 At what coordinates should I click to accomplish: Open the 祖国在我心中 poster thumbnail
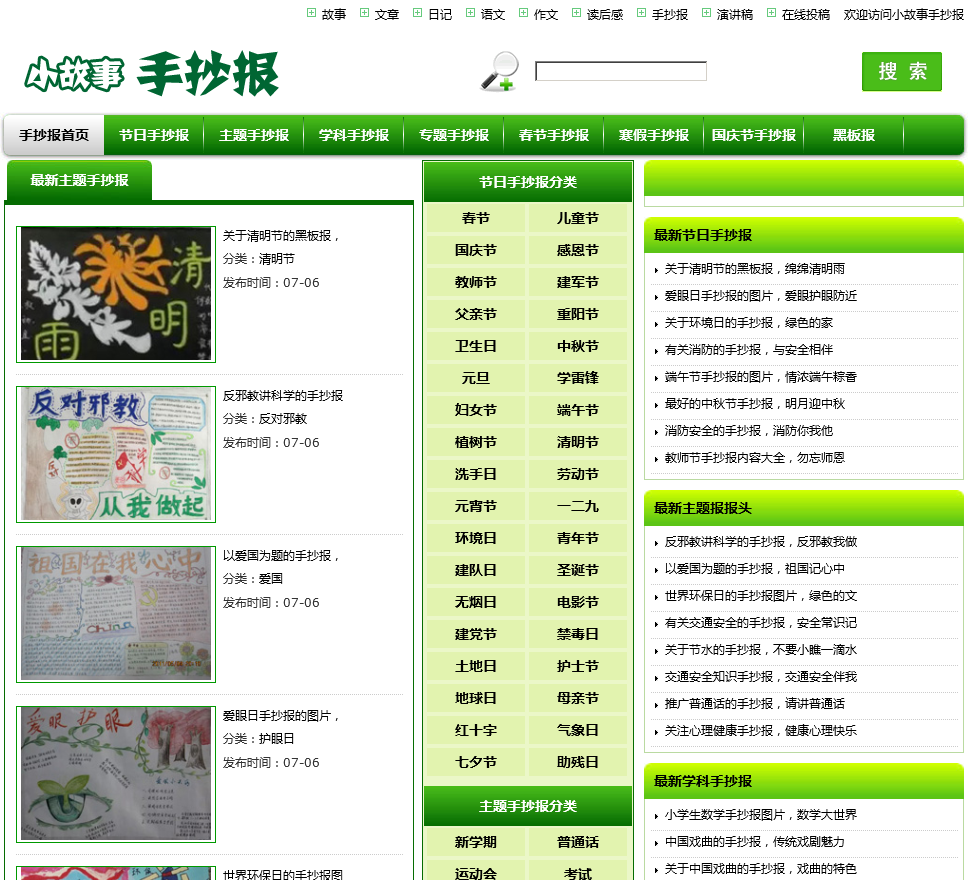[x=116, y=614]
